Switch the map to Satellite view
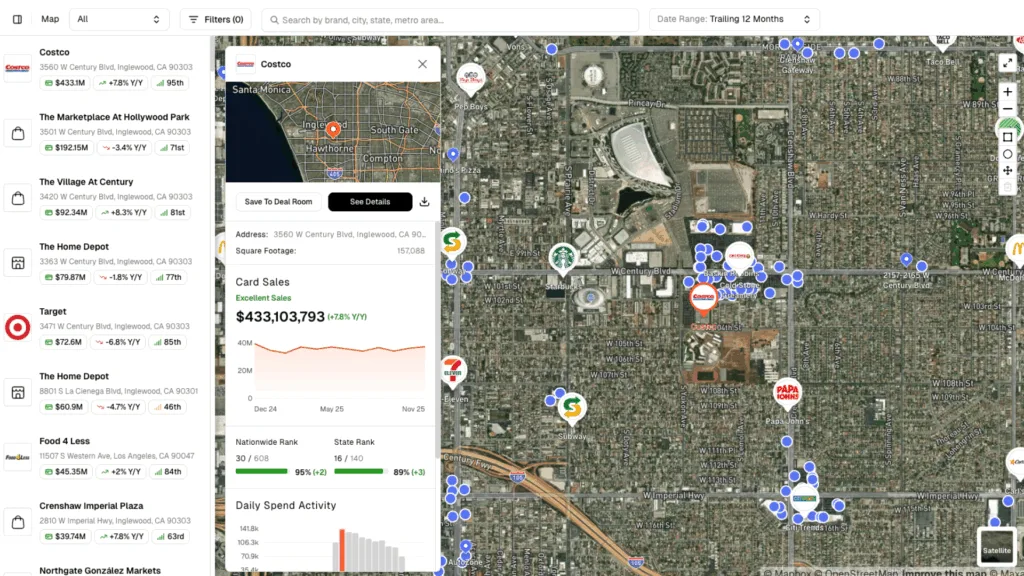Screen dimensions: 1024x576 (x=995, y=548)
